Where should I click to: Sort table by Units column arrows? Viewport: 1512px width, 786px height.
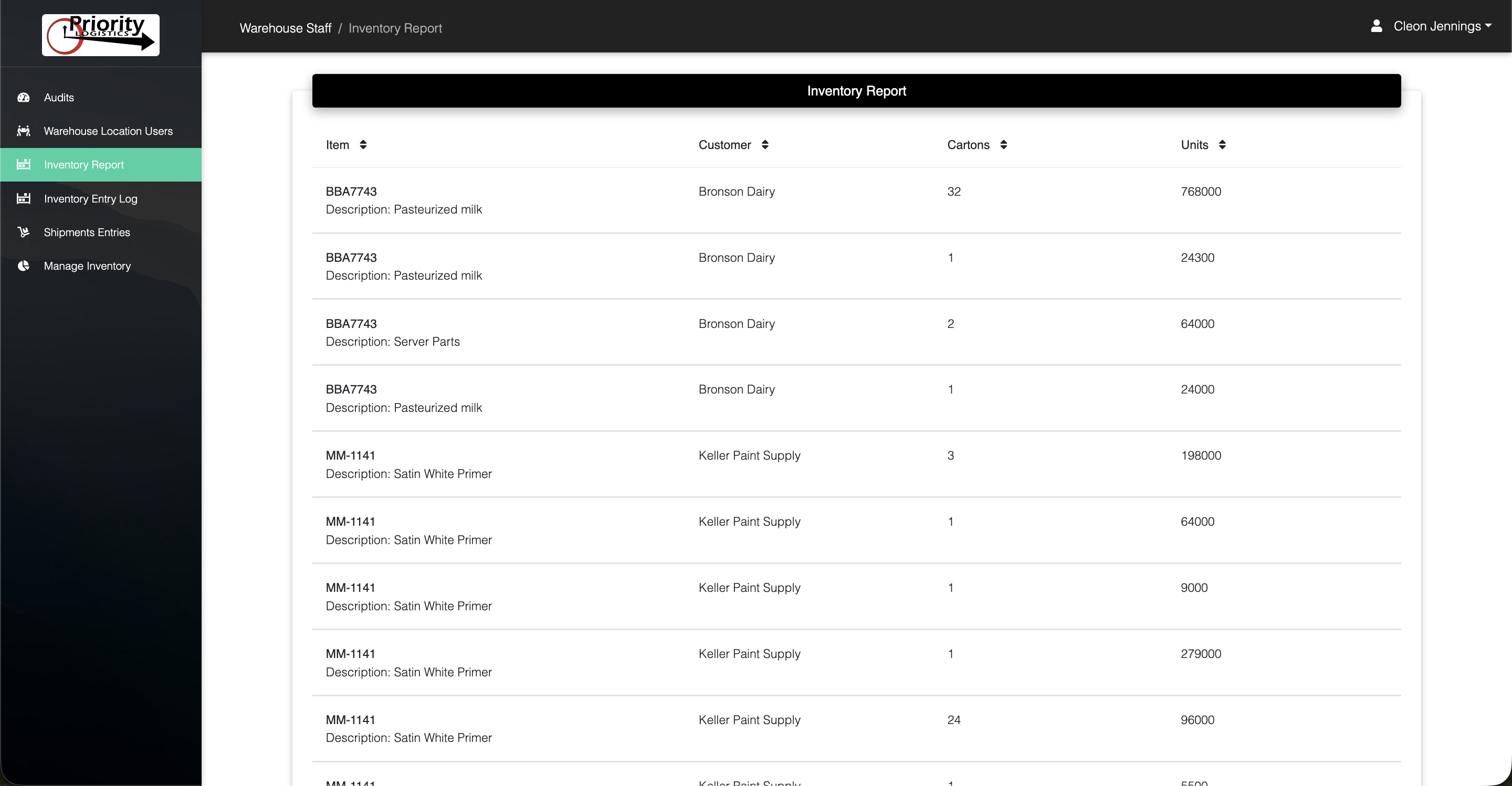pos(1222,145)
